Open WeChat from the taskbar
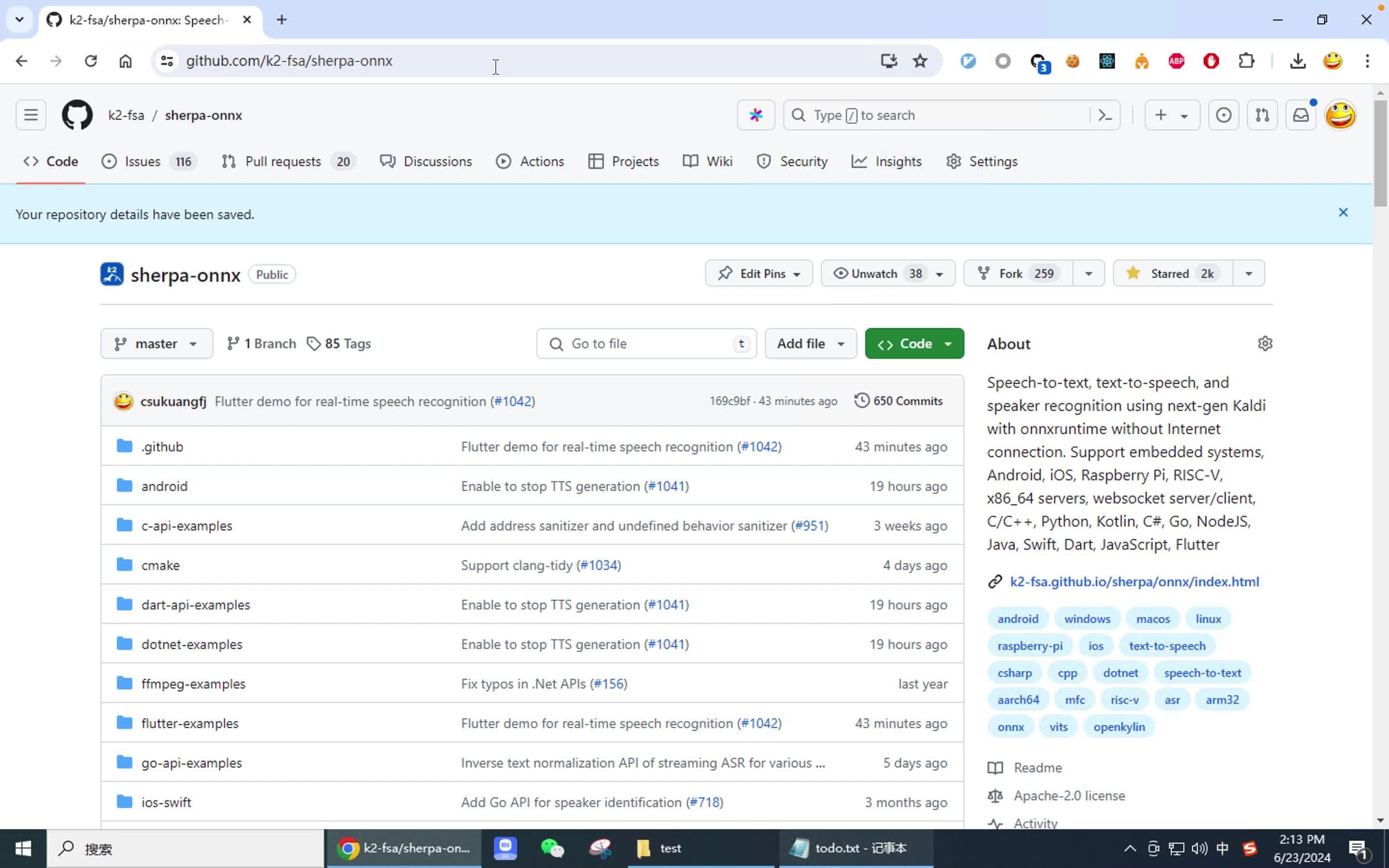This screenshot has width=1389, height=868. [x=553, y=848]
